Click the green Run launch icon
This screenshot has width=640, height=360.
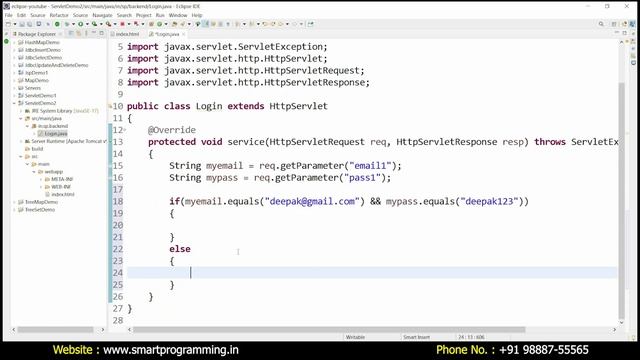pos(80,24)
